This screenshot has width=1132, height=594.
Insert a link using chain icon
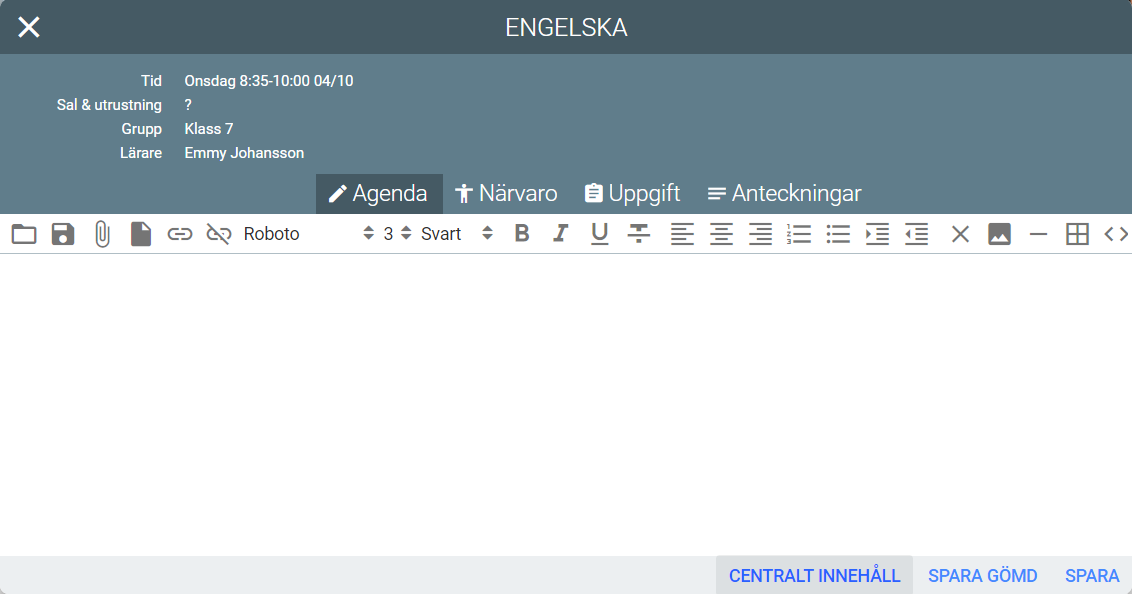click(180, 234)
